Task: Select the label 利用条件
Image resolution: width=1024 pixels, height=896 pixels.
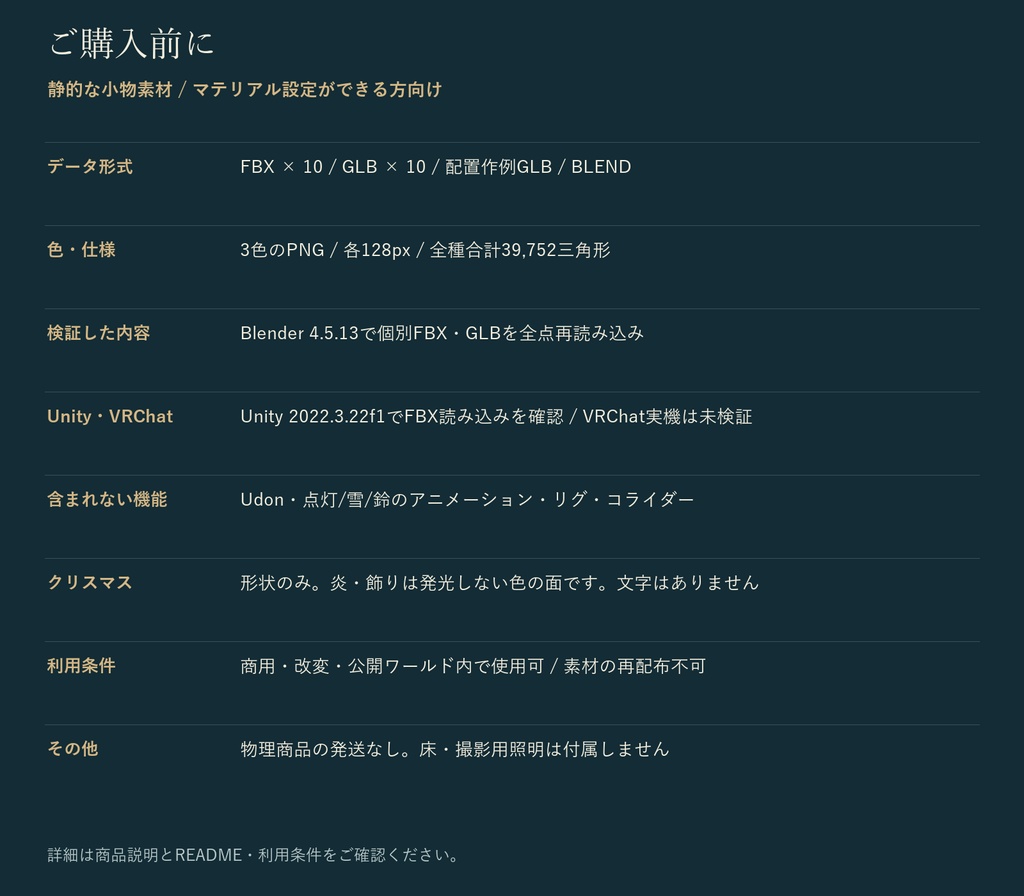Action: point(82,665)
